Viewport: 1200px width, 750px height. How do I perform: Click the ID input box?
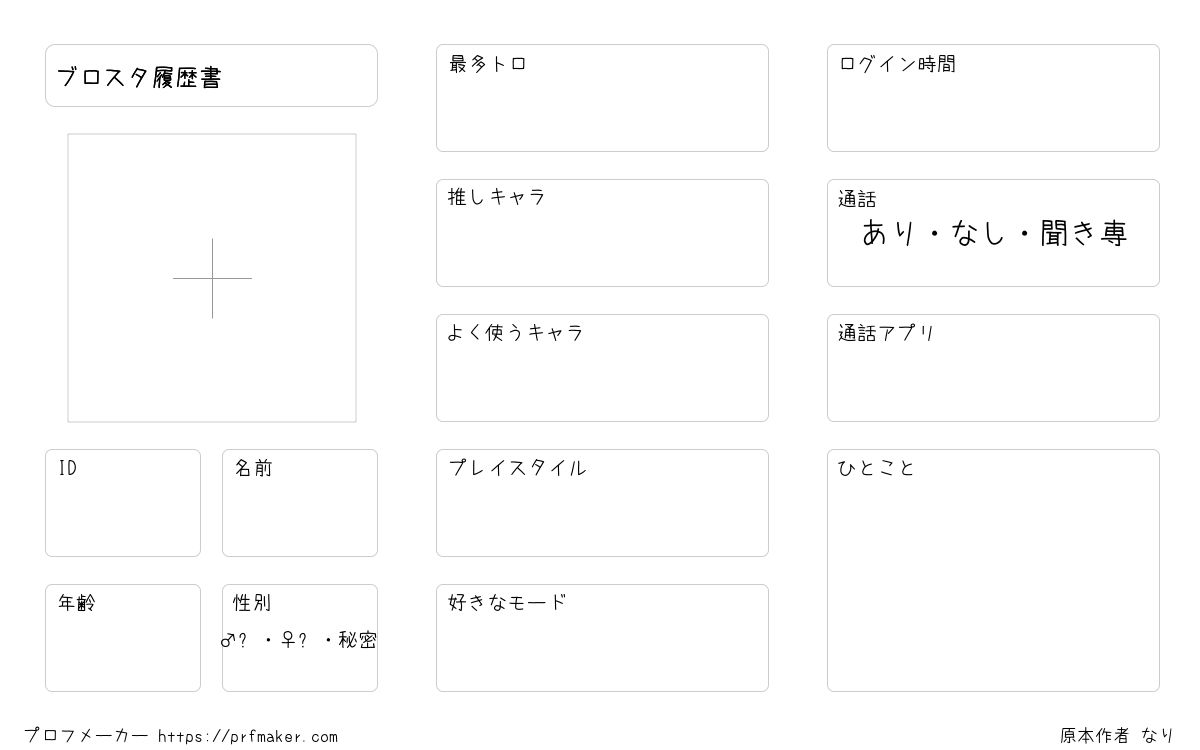pos(123,503)
